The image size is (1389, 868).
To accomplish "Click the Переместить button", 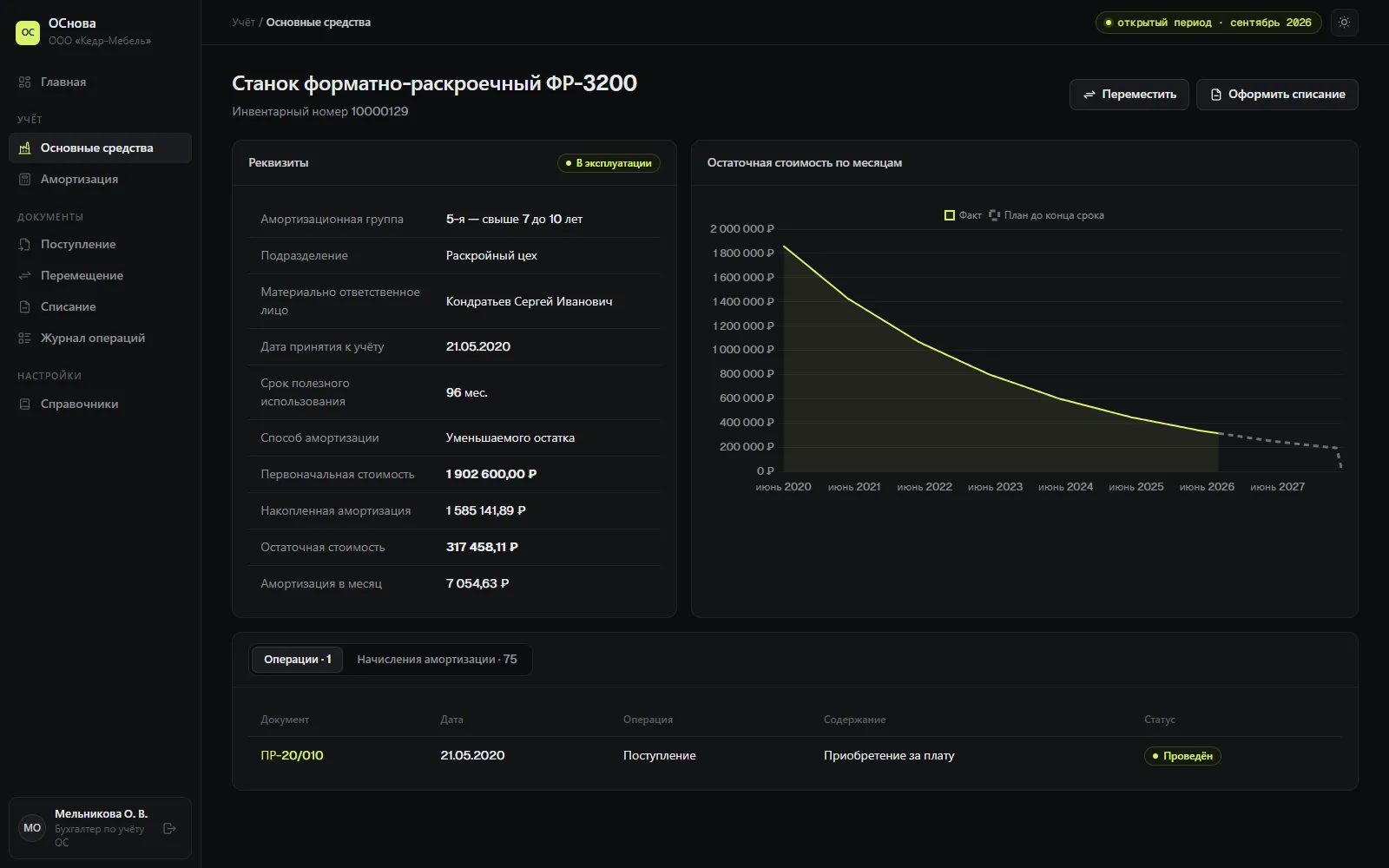I will [x=1129, y=95].
